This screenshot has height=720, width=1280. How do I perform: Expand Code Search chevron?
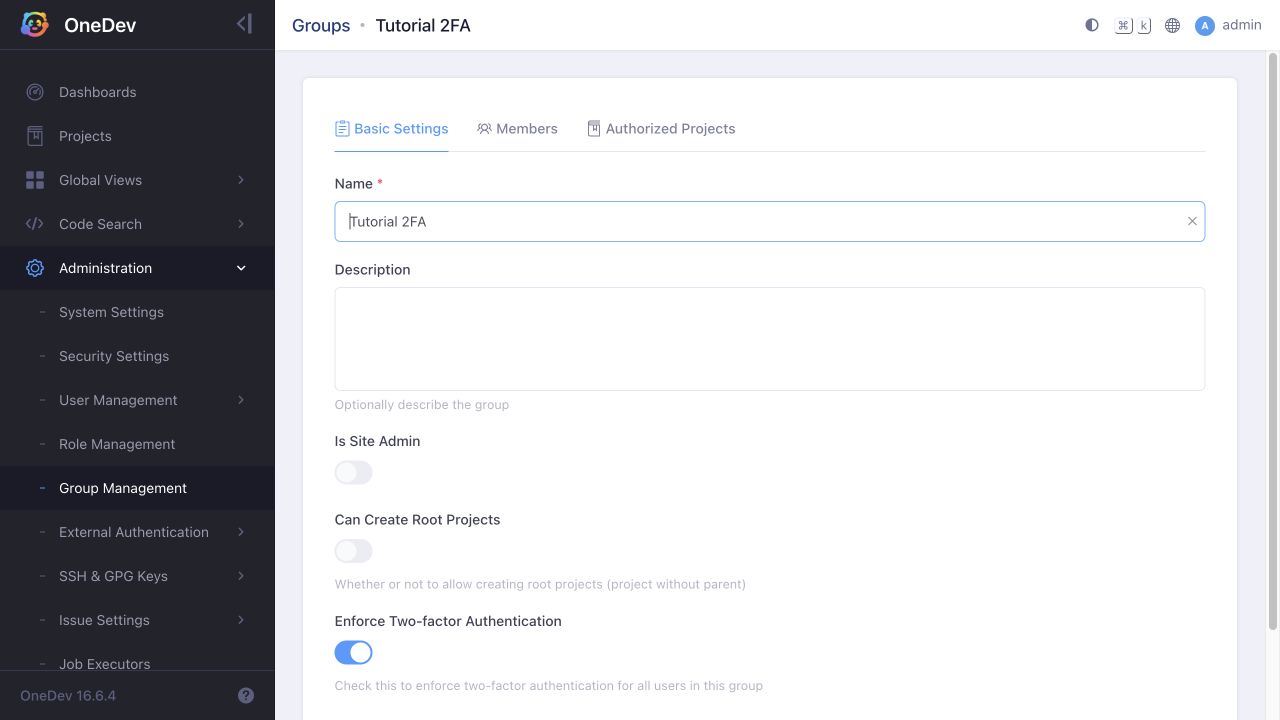[241, 224]
